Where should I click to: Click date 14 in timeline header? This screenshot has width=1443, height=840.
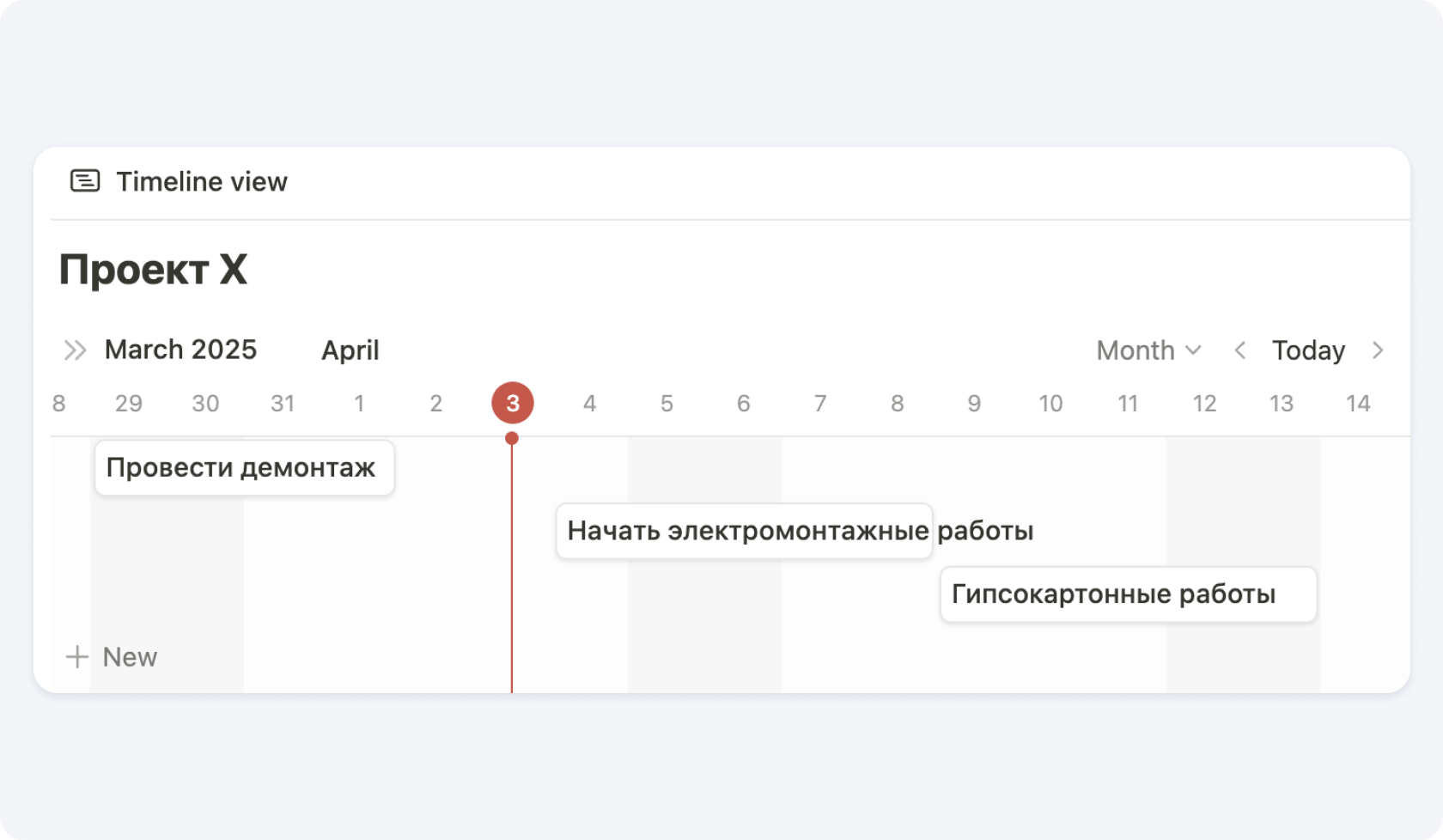(1357, 404)
